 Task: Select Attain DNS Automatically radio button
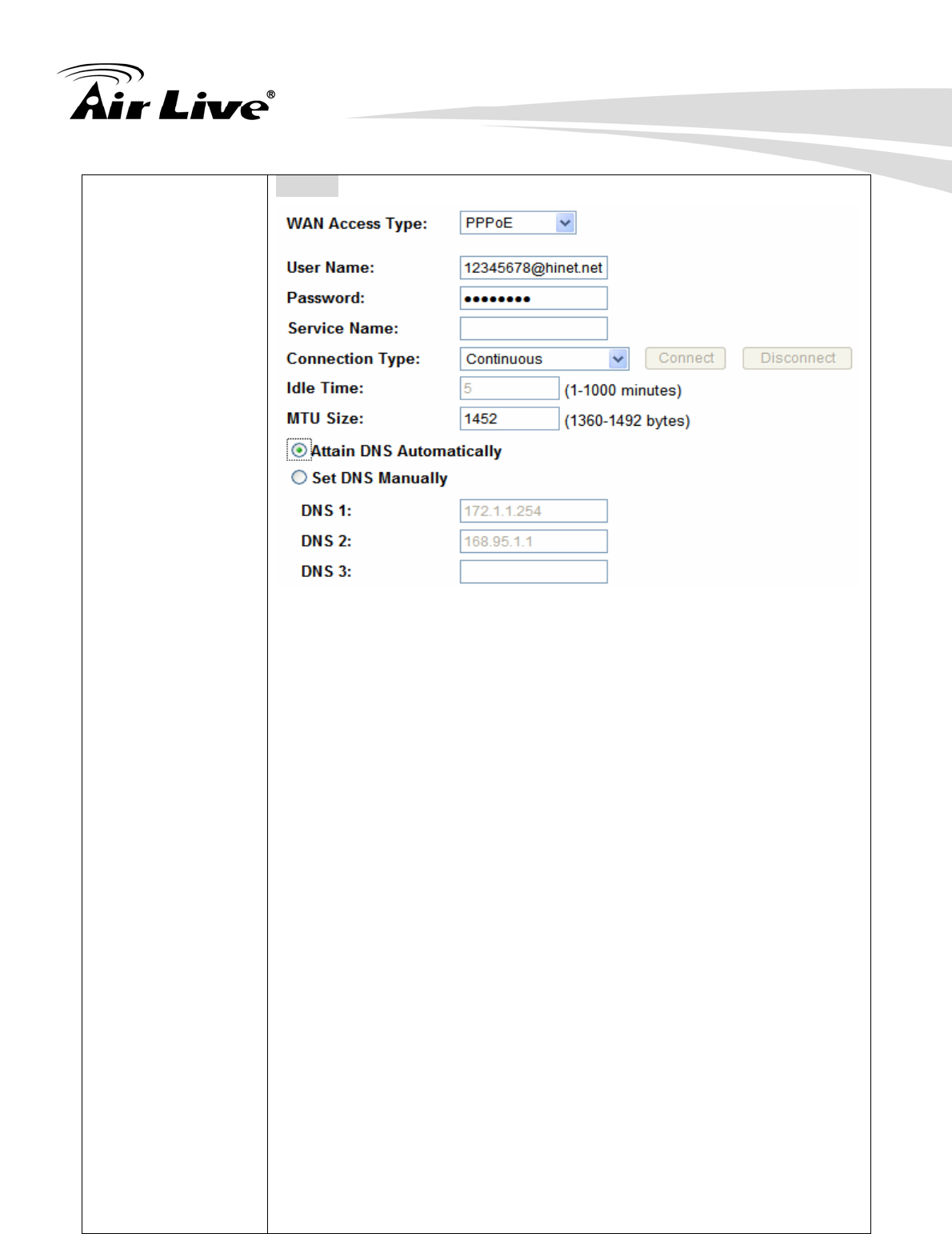click(x=298, y=451)
